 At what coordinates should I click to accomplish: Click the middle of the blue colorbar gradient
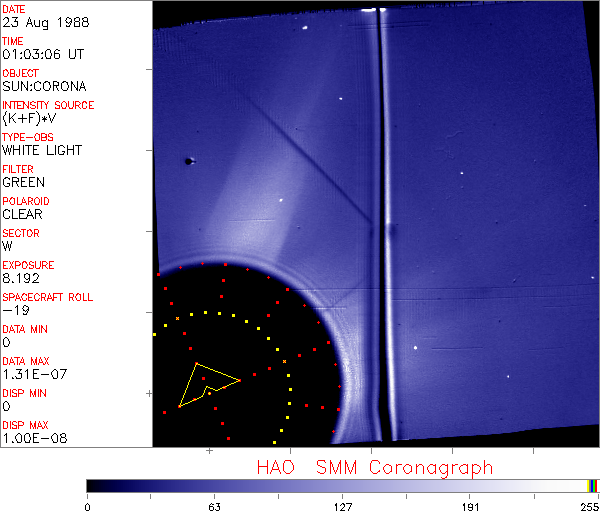tap(340, 485)
